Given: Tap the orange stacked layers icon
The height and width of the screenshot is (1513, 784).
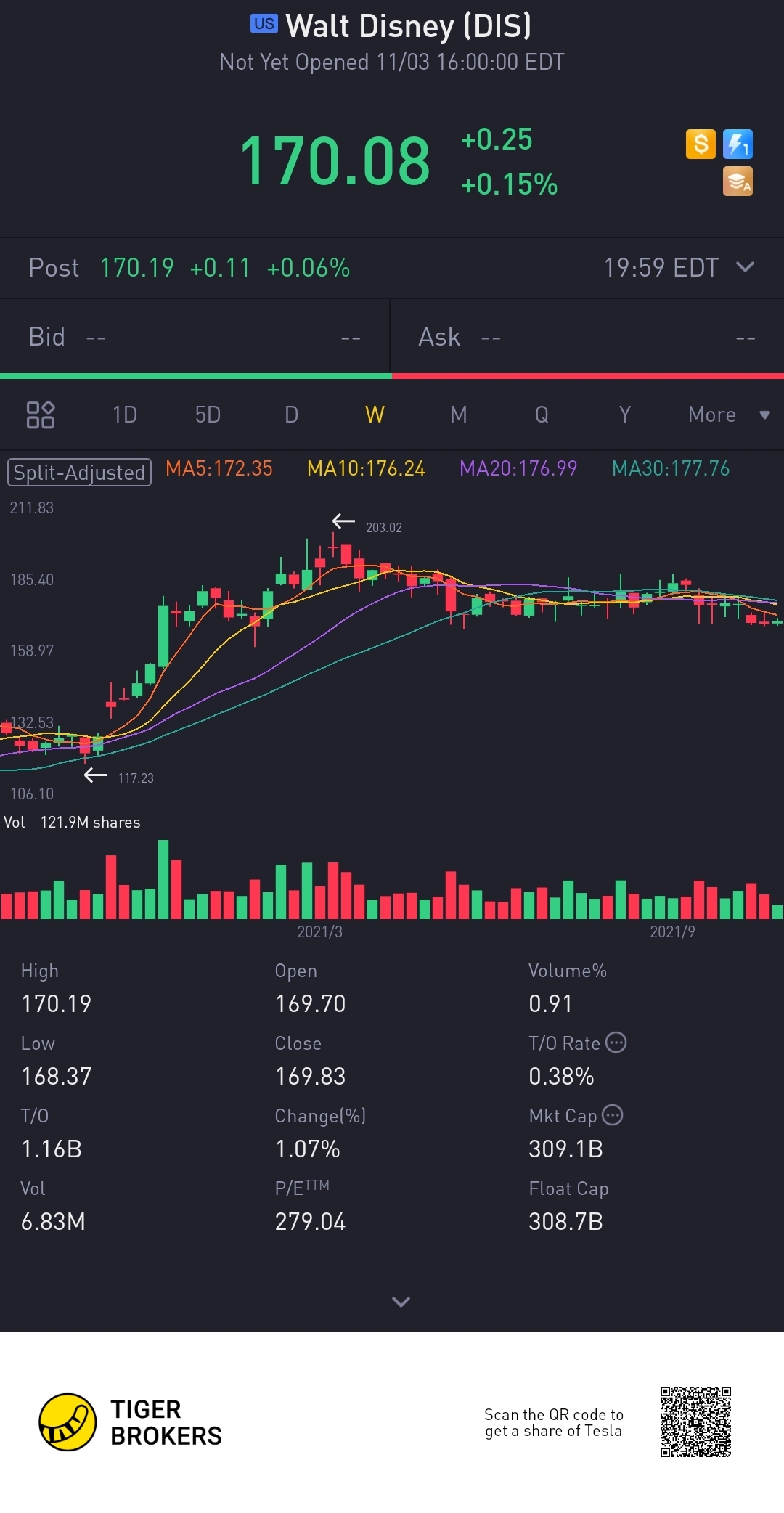Looking at the screenshot, I should (x=738, y=182).
